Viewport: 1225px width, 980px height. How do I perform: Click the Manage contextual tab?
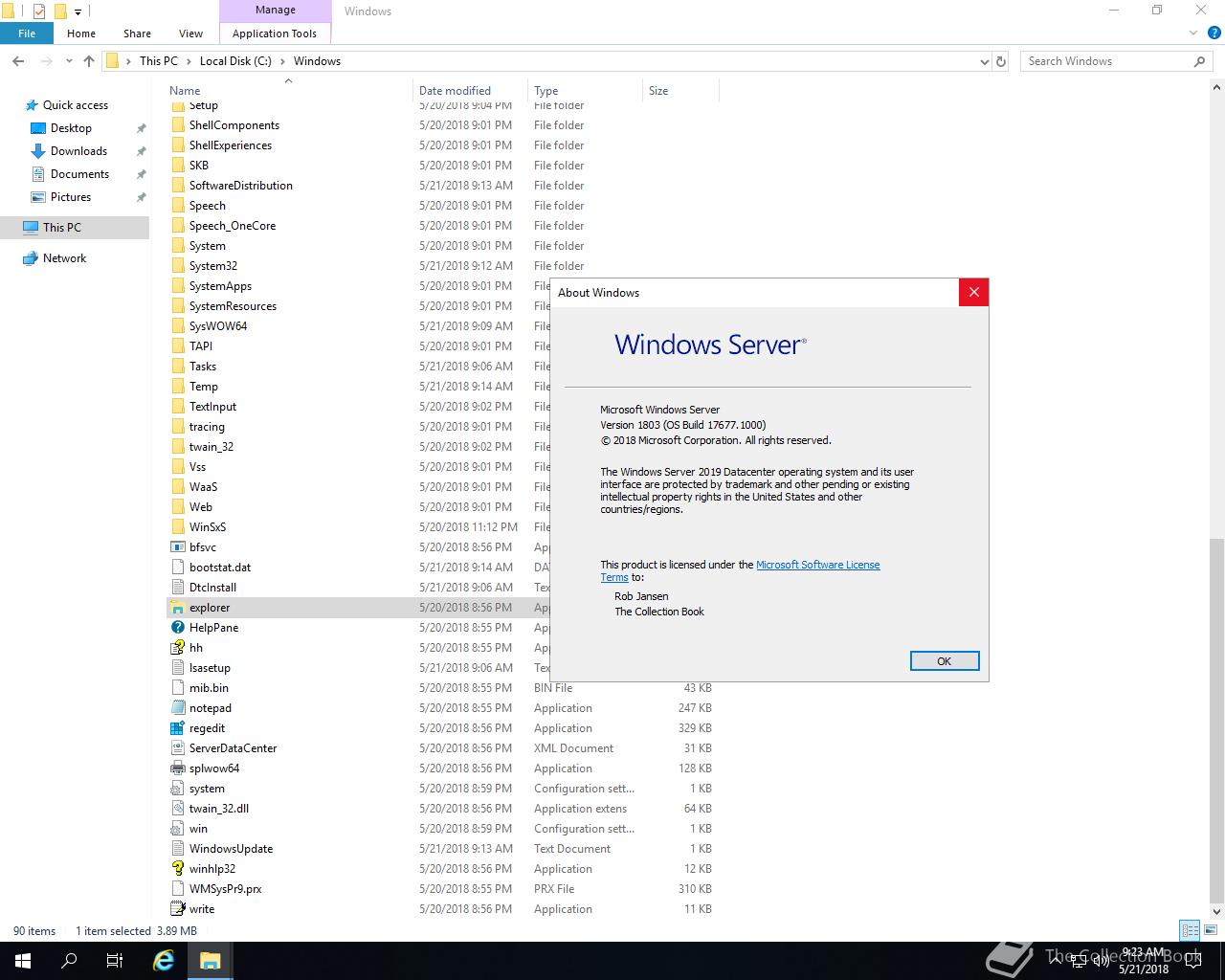tap(275, 10)
